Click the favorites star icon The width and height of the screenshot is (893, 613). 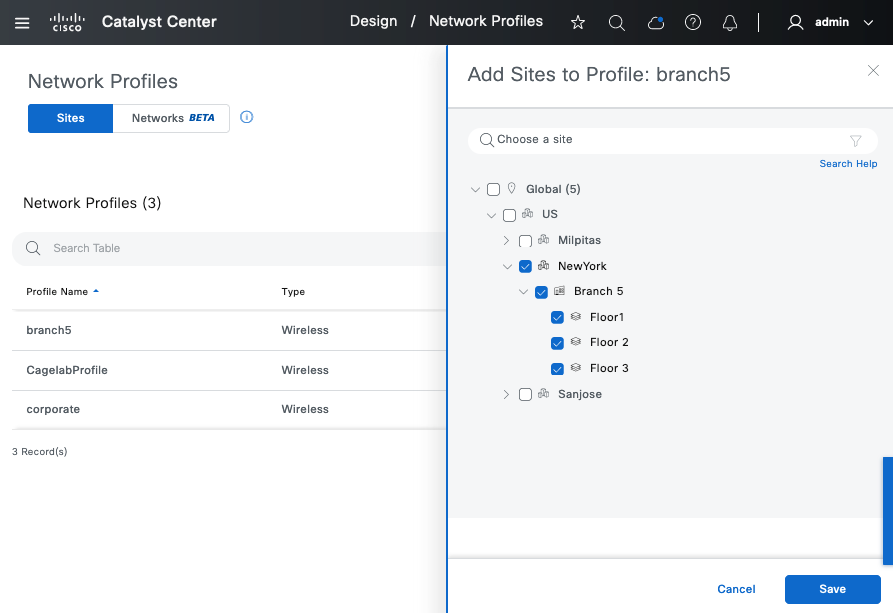pyautogui.click(x=578, y=22)
